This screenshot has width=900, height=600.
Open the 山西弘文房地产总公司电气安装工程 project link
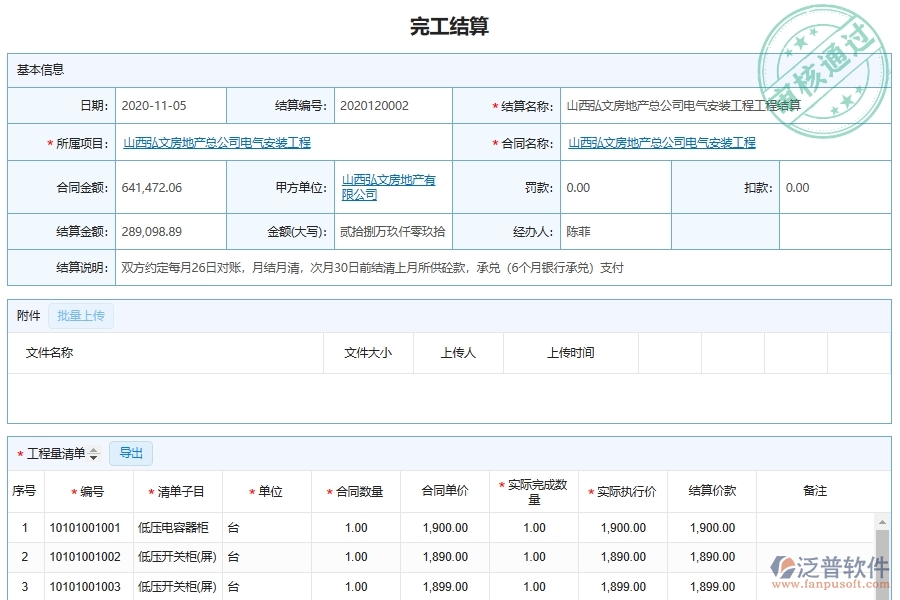216,143
